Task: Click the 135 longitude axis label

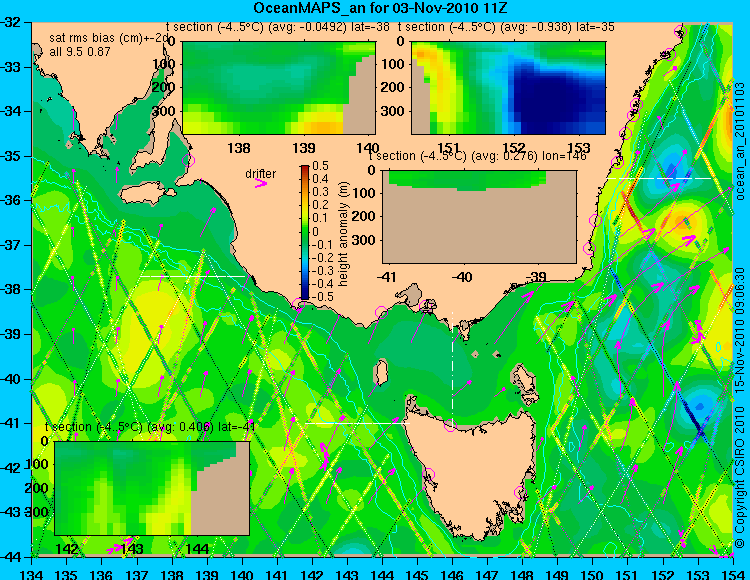Action: (x=67, y=574)
